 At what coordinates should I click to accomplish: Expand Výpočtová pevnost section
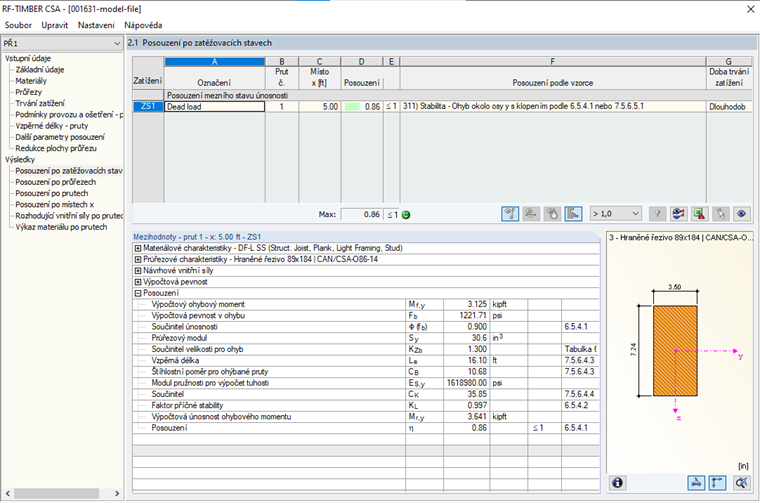[x=138, y=282]
